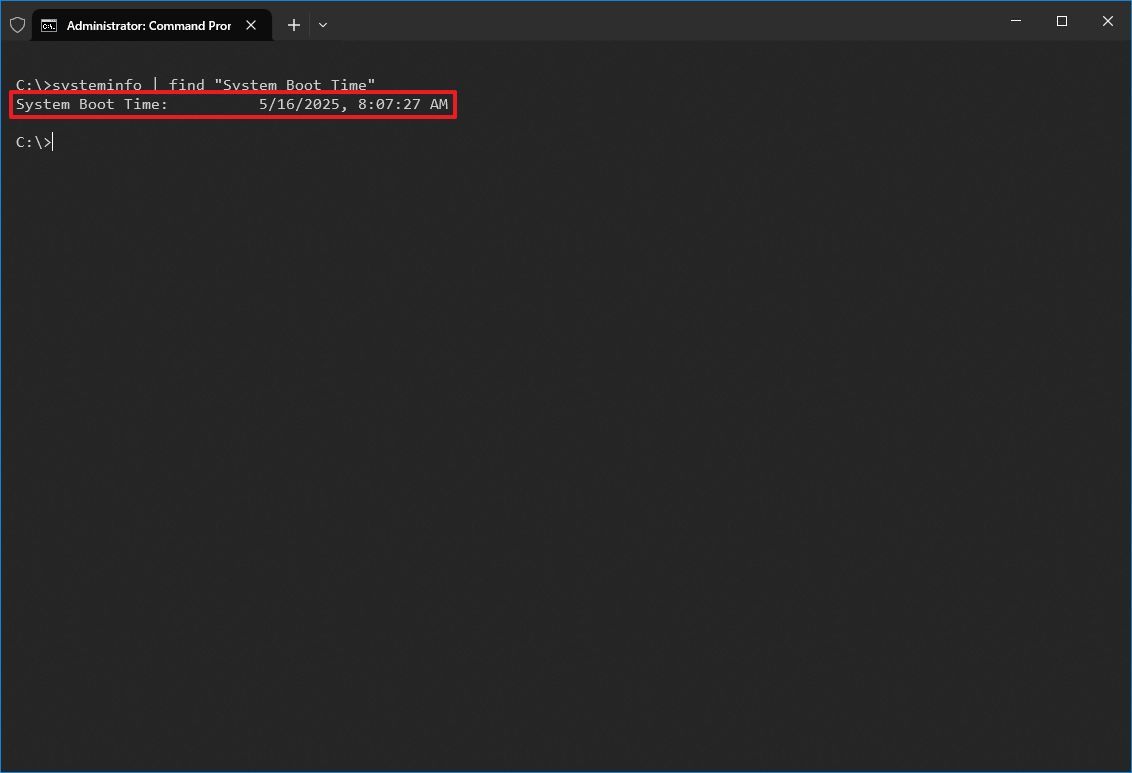The width and height of the screenshot is (1132, 773).
Task: Click the highlighted System Boot Time result line
Action: pyautogui.click(x=232, y=104)
